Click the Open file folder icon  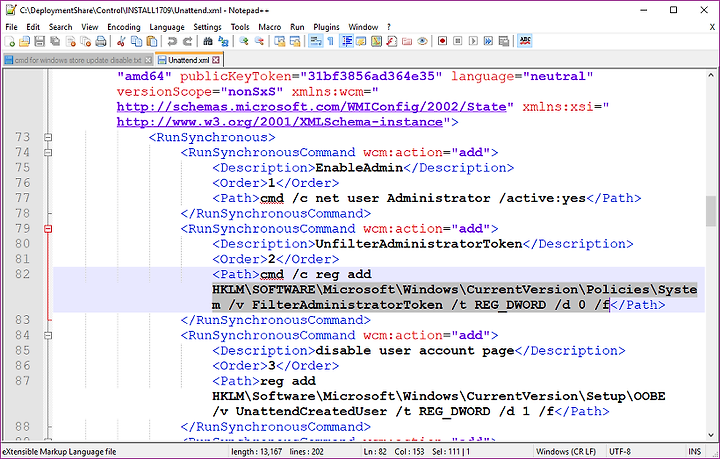[24, 42]
